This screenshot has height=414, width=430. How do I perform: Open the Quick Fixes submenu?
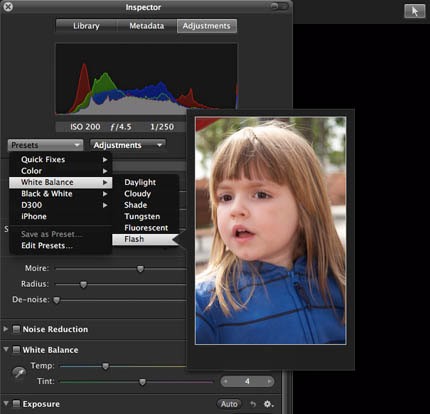click(x=60, y=160)
